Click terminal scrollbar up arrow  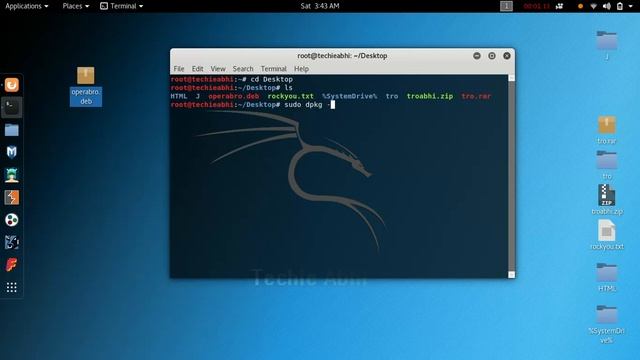[x=511, y=78]
